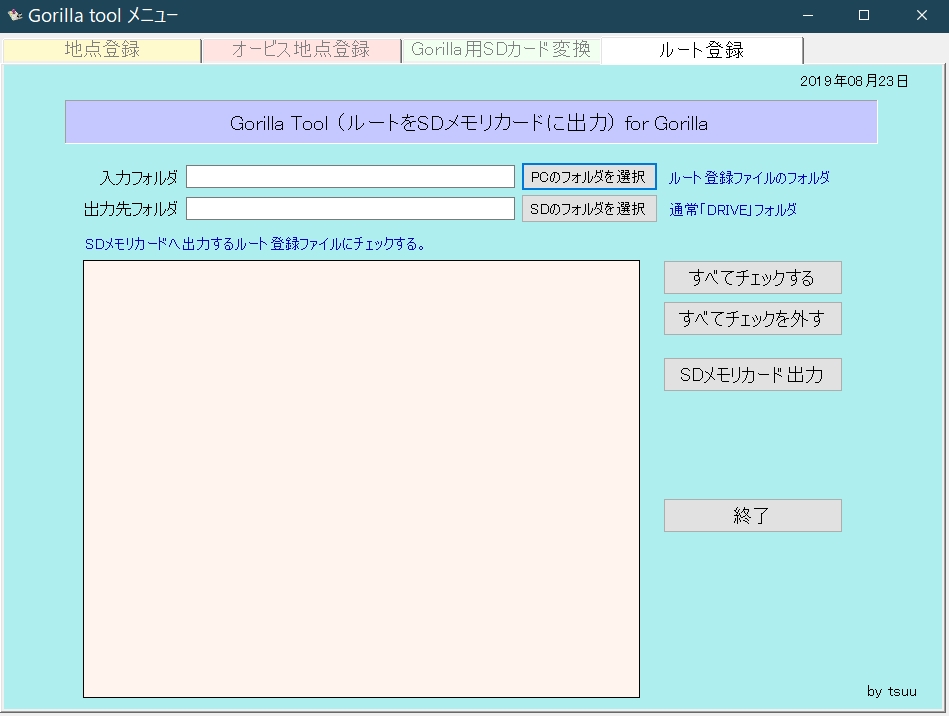Select the Gorilla用SDカード変換 tab
Image resolution: width=949 pixels, height=716 pixels.
click(x=501, y=50)
